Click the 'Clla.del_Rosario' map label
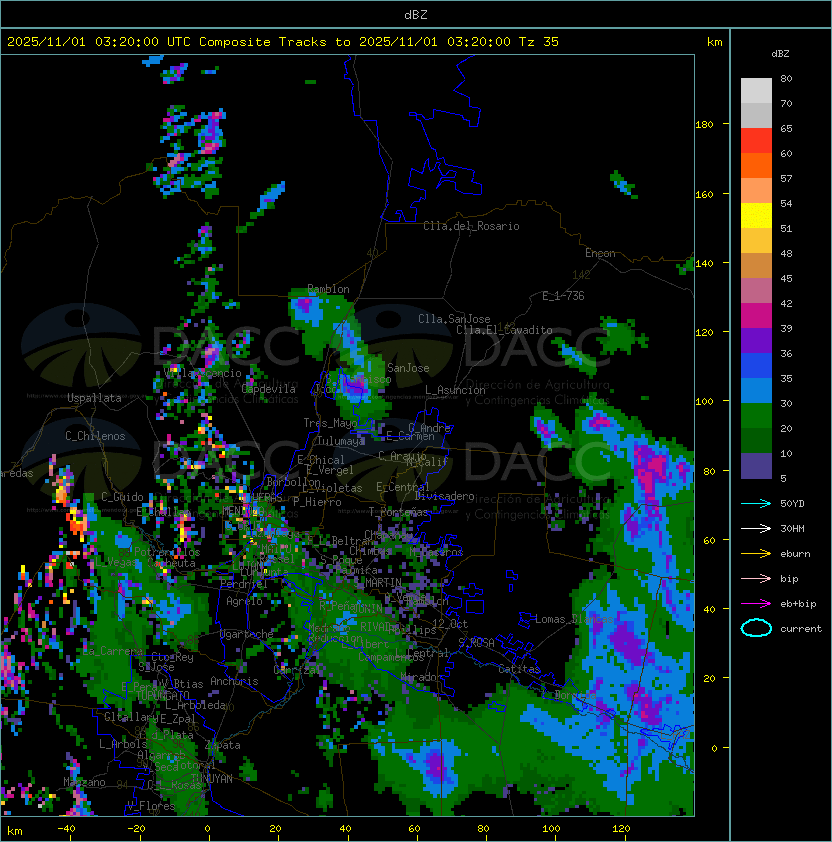Image resolution: width=832 pixels, height=842 pixels. (471, 226)
